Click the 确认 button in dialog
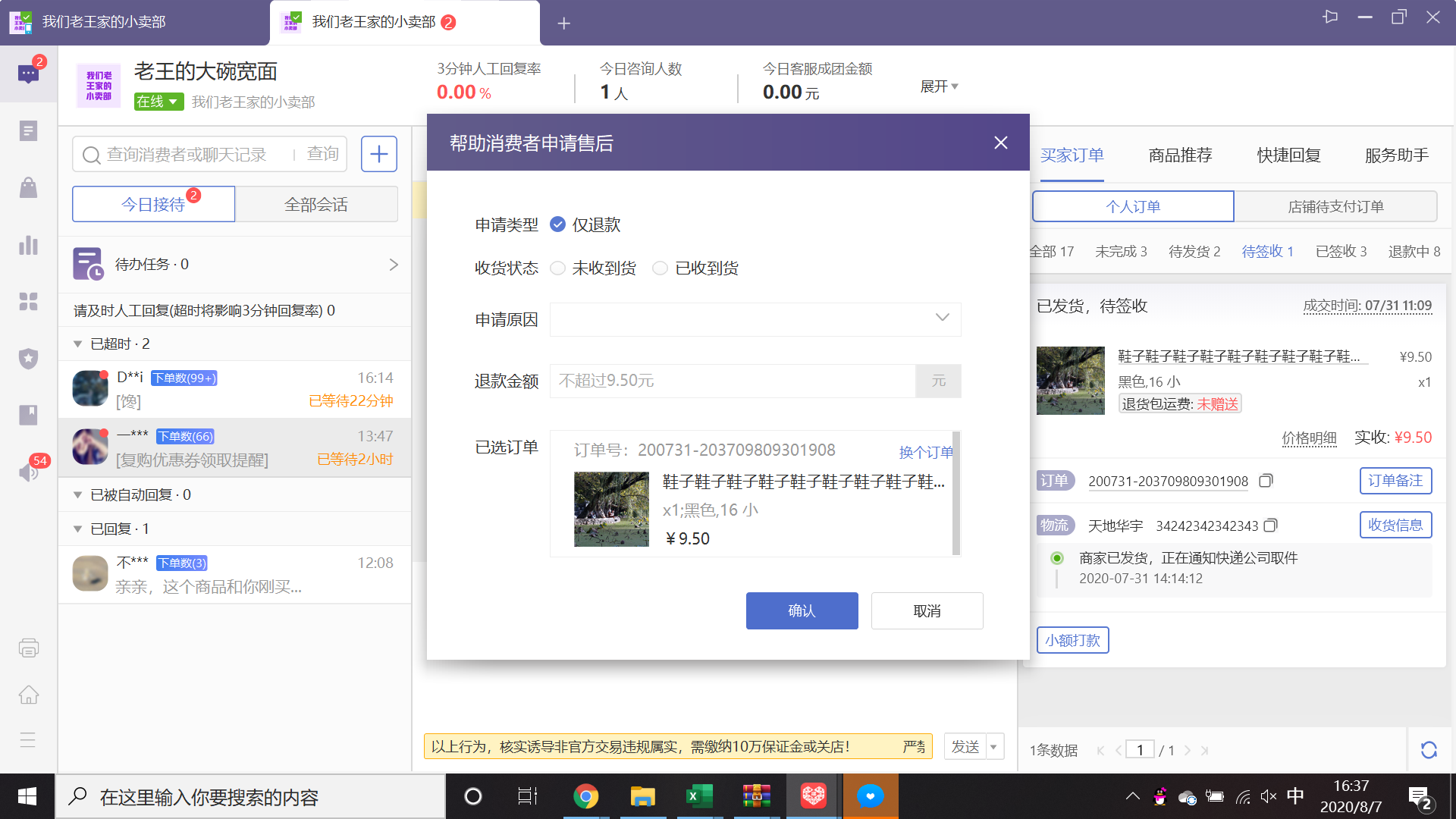This screenshot has height=819, width=1456. [802, 610]
